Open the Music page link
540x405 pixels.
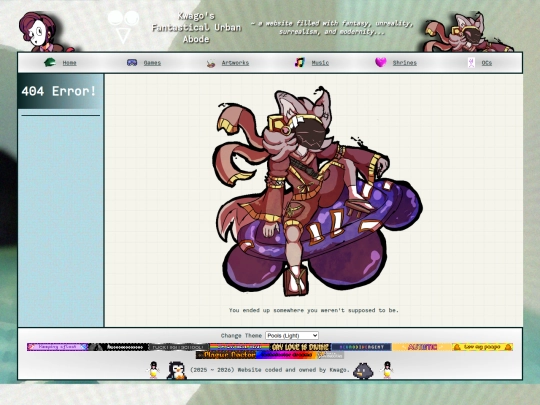pos(320,63)
